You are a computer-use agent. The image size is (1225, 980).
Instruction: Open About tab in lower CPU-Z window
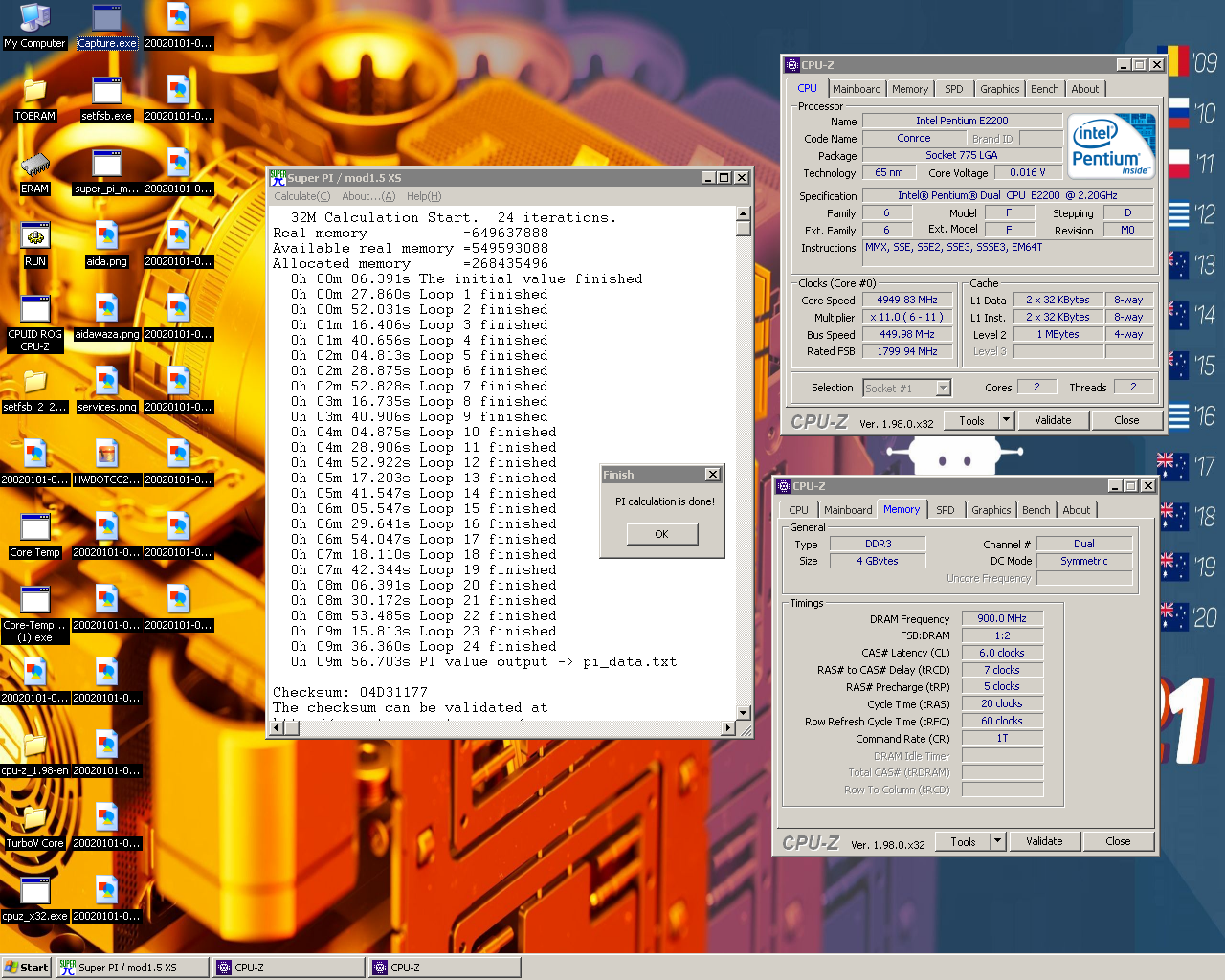tap(1077, 510)
